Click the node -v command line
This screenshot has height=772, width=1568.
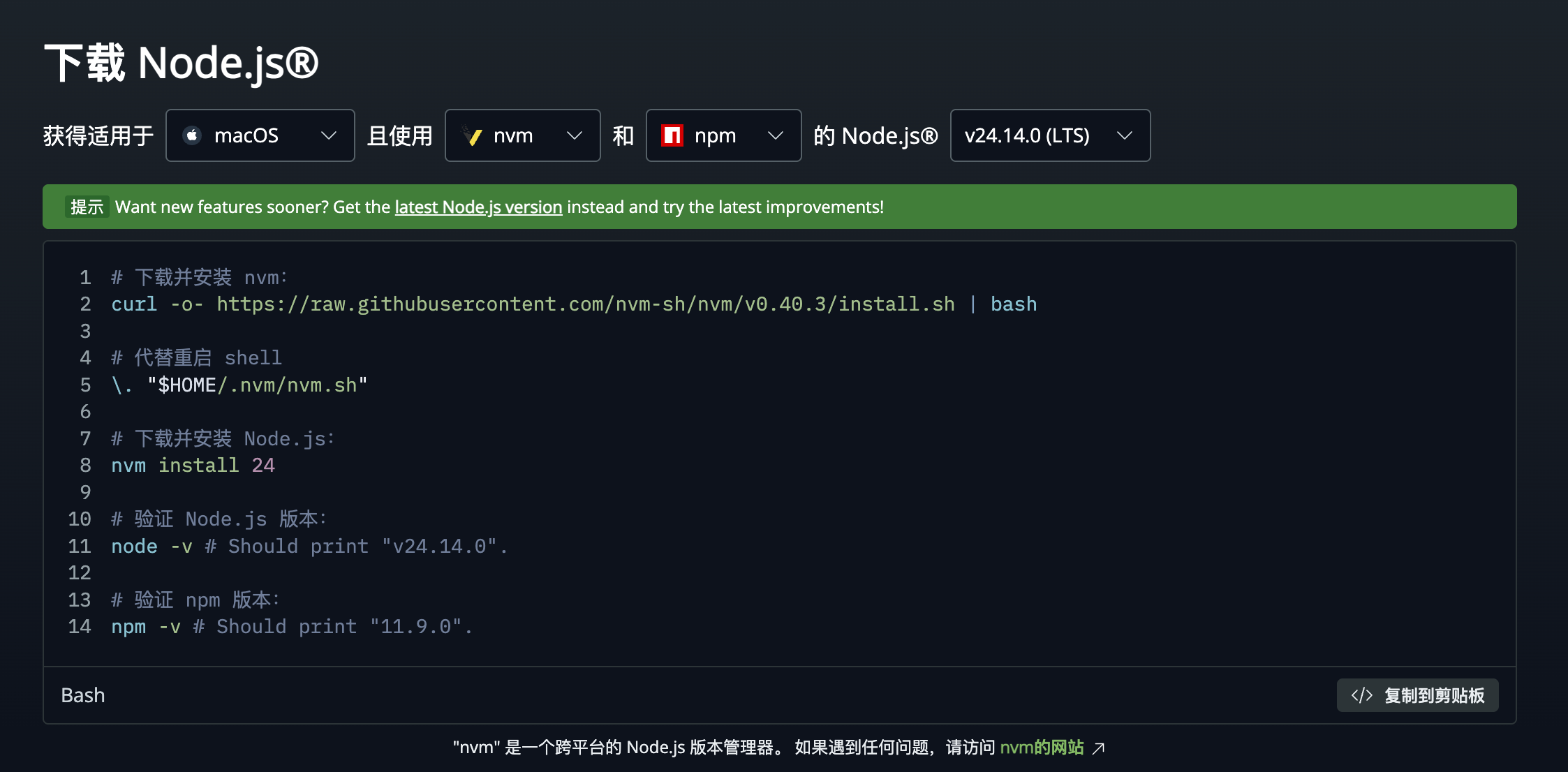[x=309, y=547]
